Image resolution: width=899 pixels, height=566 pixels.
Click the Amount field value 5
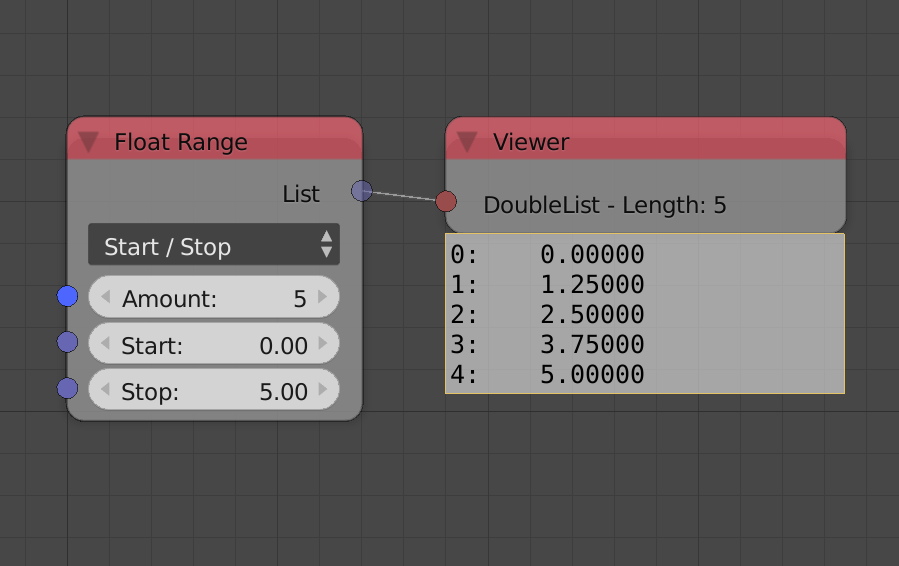coord(300,299)
